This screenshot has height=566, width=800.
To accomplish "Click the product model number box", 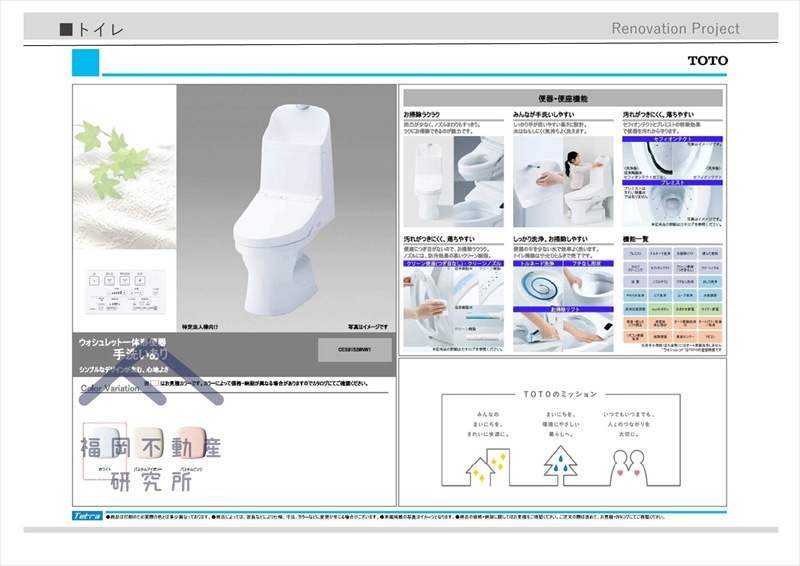I will (x=355, y=350).
